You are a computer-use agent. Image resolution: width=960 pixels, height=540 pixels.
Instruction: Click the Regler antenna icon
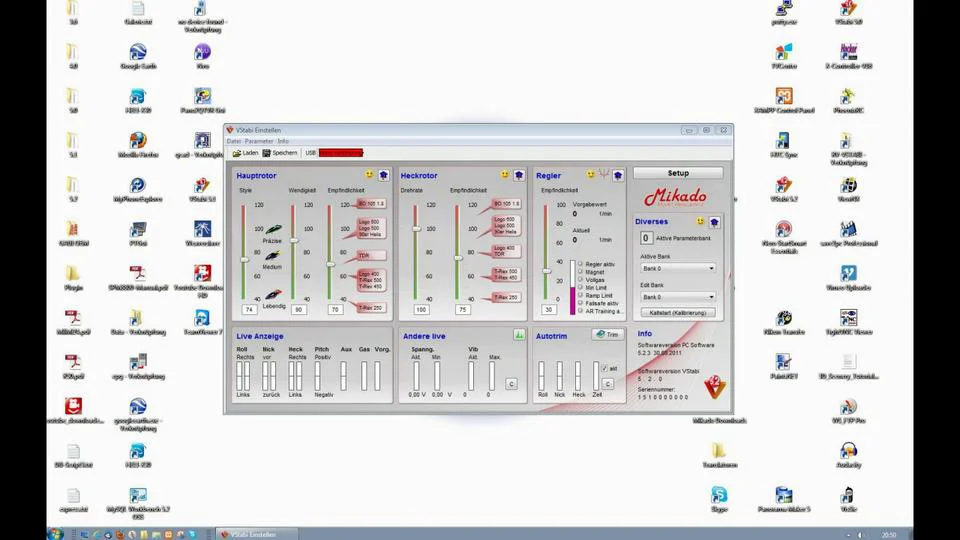604,175
